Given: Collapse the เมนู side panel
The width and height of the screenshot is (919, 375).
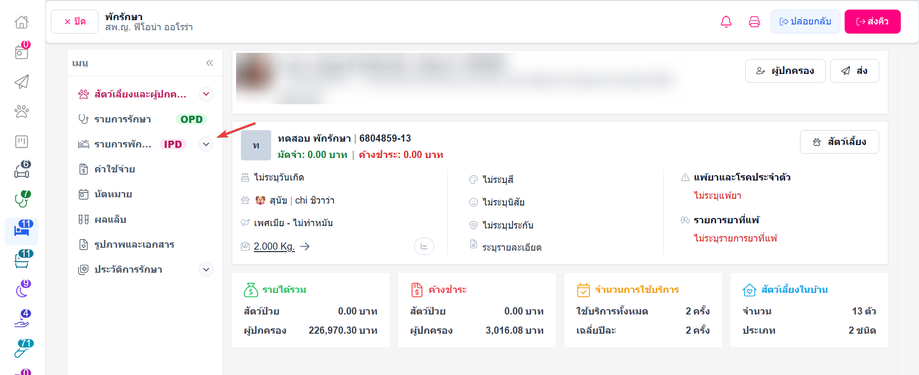Looking at the screenshot, I should click(209, 63).
